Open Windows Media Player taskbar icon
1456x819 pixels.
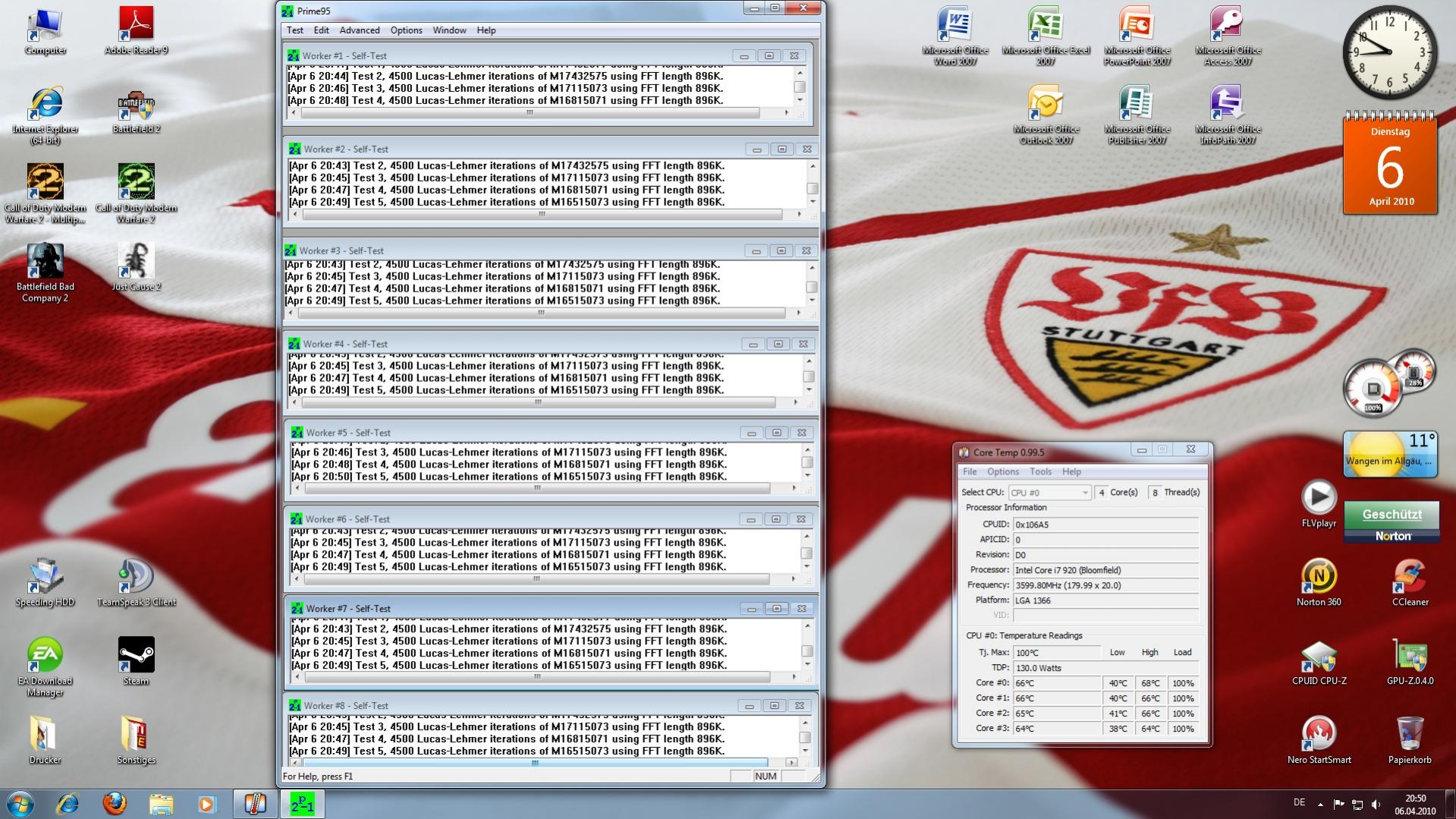click(207, 804)
